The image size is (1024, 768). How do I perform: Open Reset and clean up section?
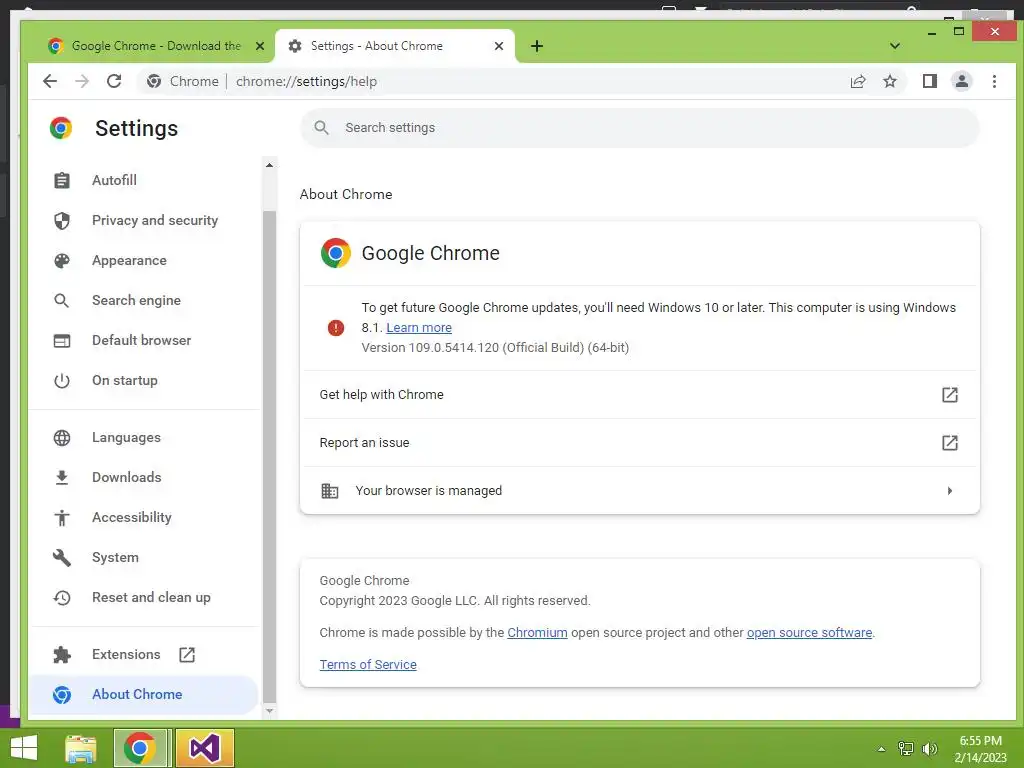point(144,597)
